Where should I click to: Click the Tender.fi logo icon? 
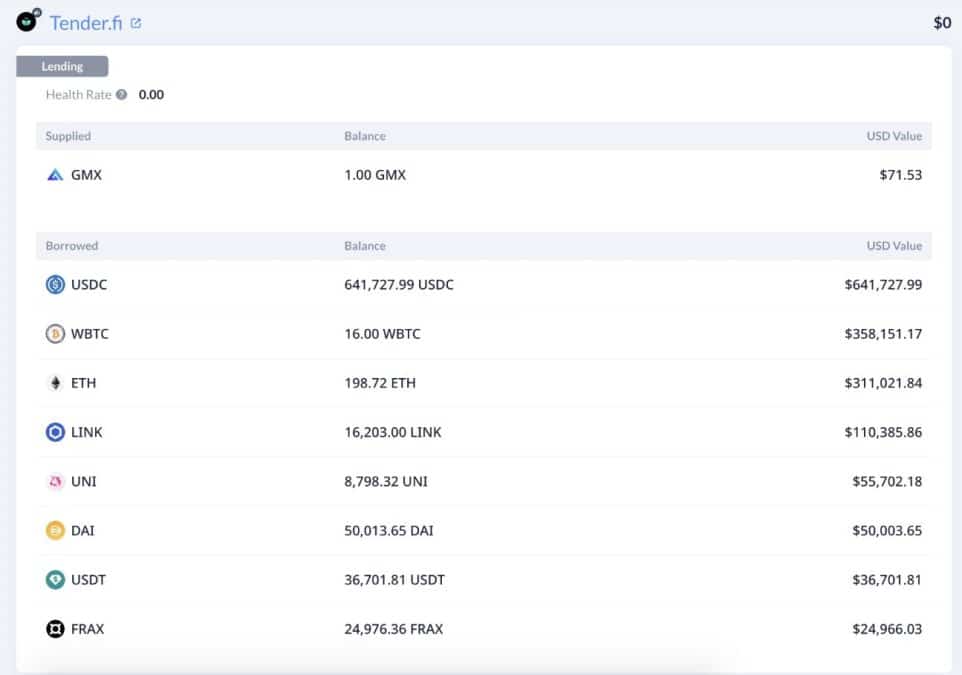pos(28,20)
